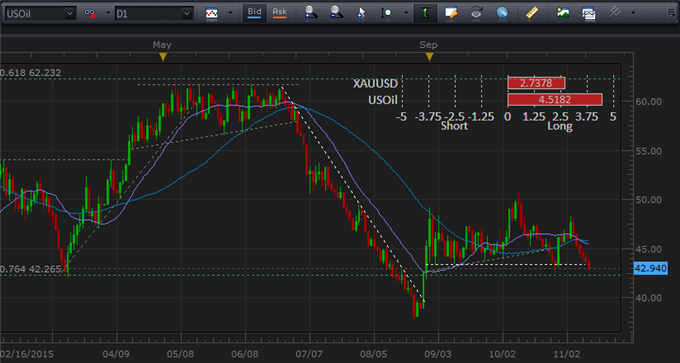680x363 pixels.
Task: Click the May month marker triangle
Action: pyautogui.click(x=163, y=57)
